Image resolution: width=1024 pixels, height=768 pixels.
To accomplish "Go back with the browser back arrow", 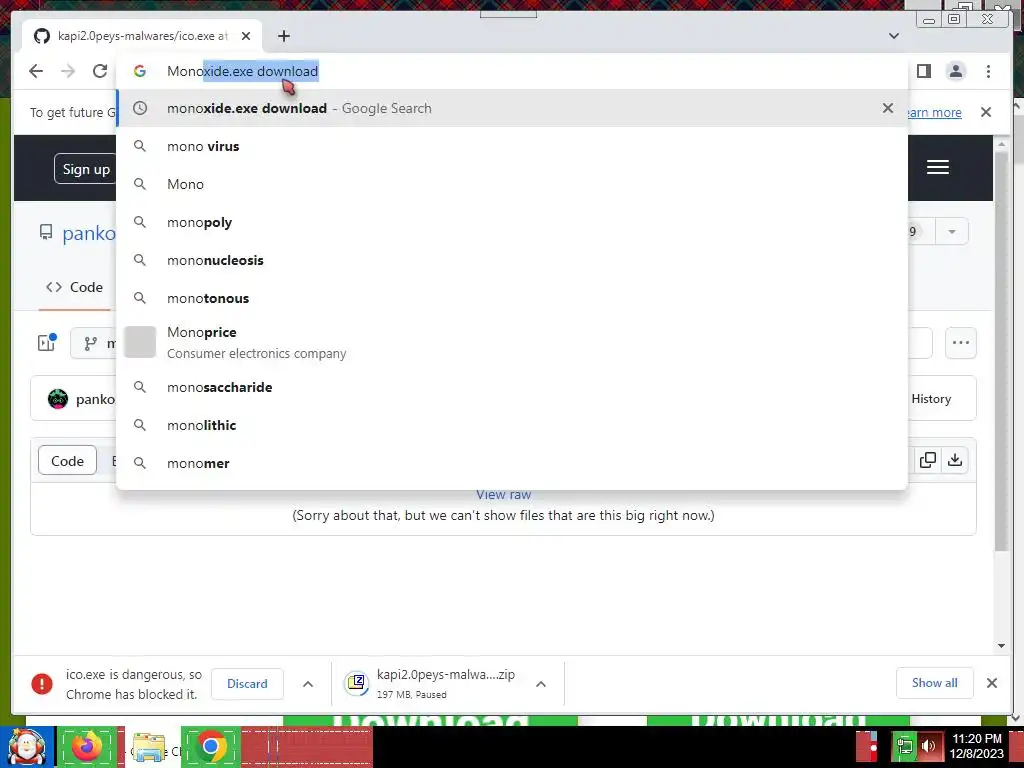I will (x=36, y=71).
